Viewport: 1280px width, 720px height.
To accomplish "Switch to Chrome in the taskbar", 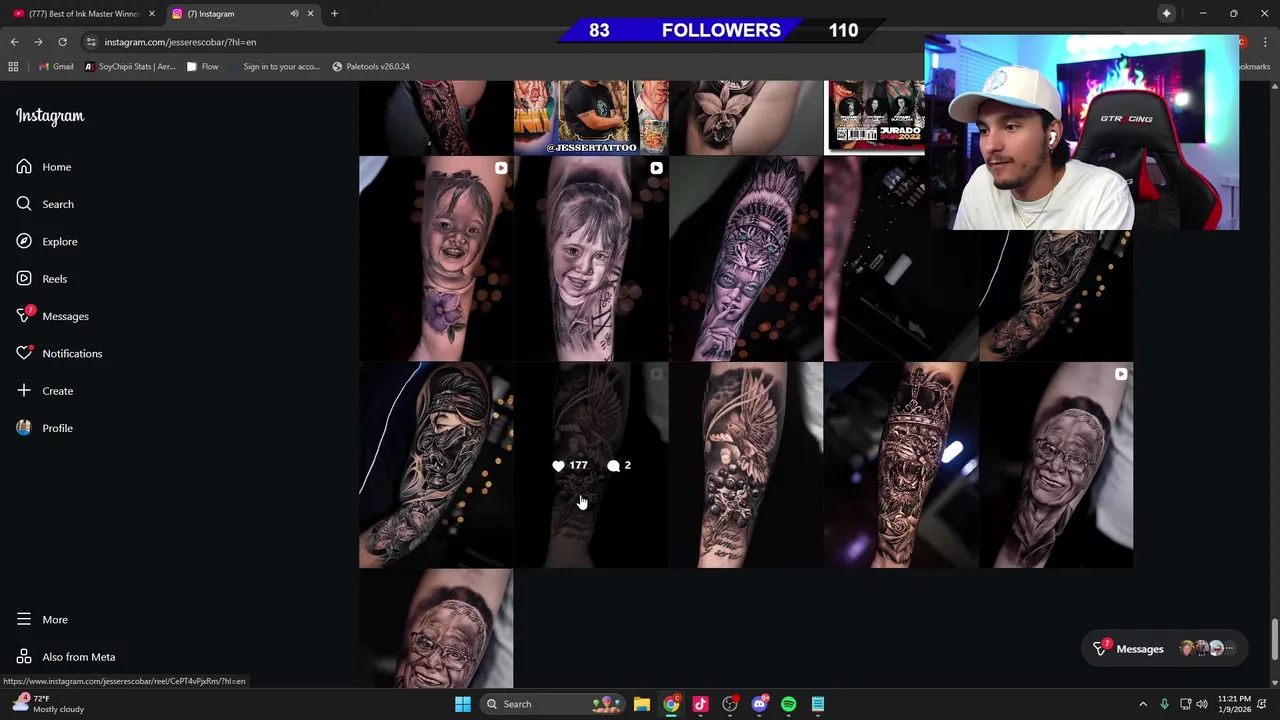I will pos(671,704).
